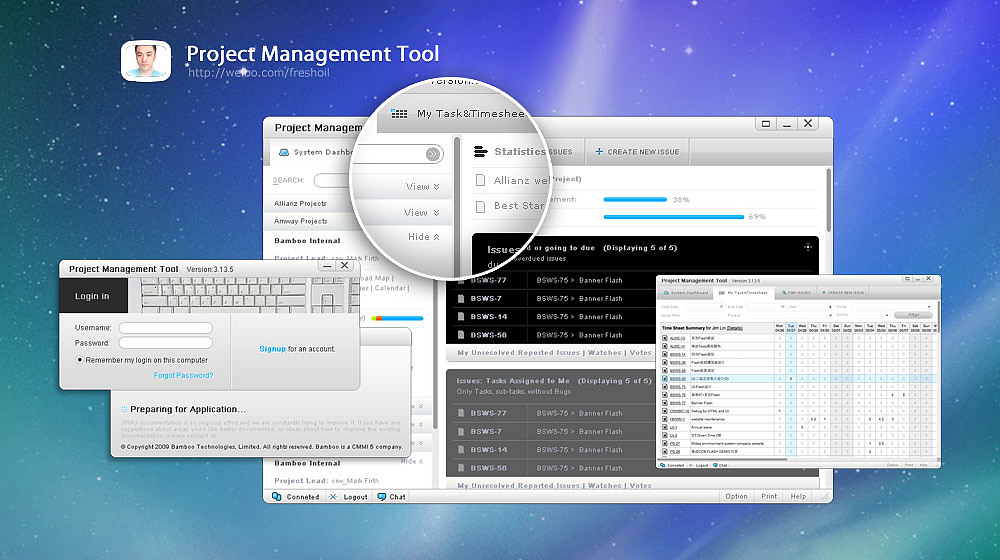Click document icon for BSWS-56 in black panel
The image size is (1000, 560).
click(460, 335)
